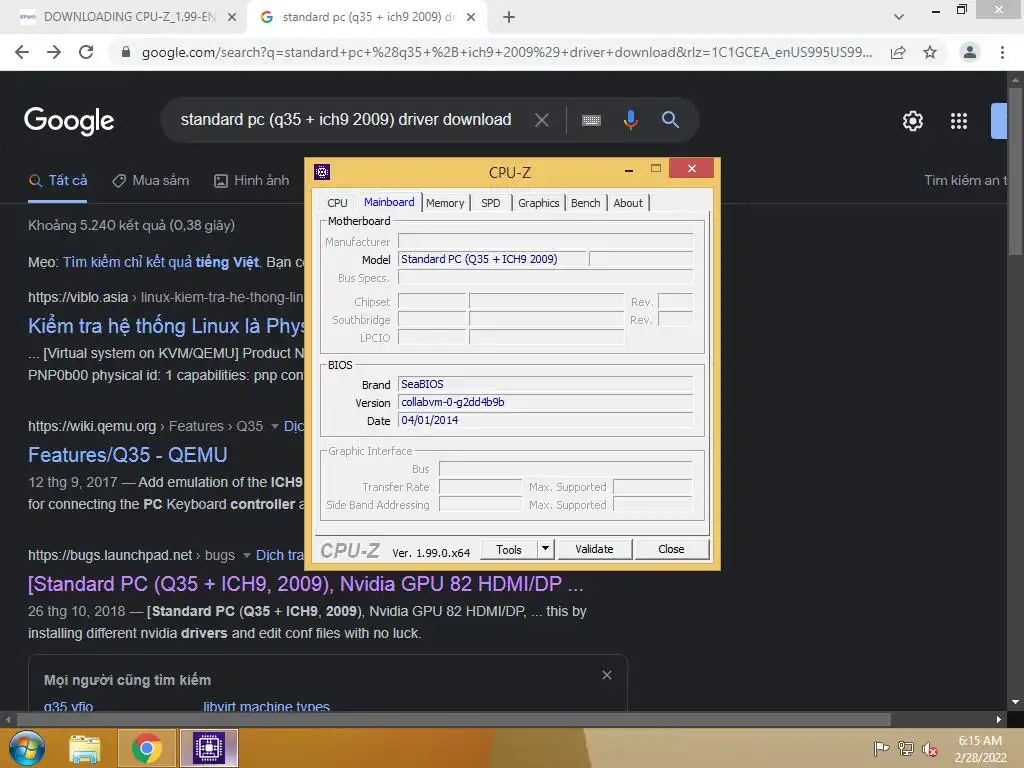Switch to Chrome on the taskbar

click(x=146, y=748)
